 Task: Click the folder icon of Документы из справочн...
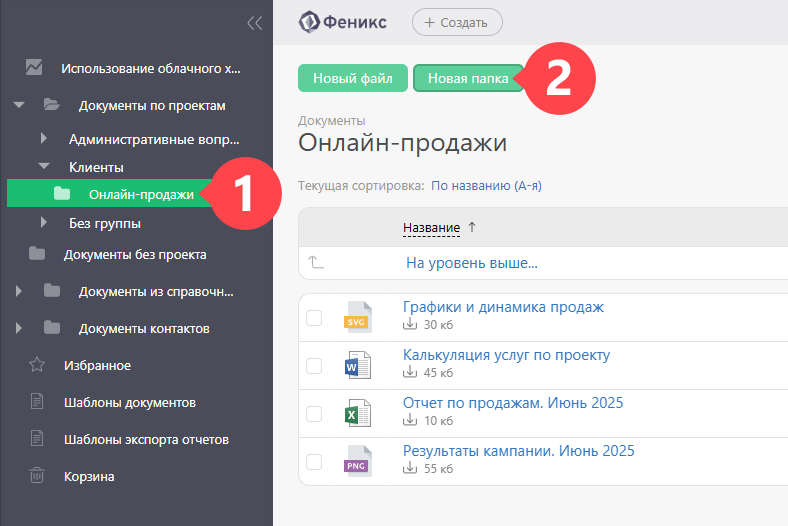click(x=52, y=290)
